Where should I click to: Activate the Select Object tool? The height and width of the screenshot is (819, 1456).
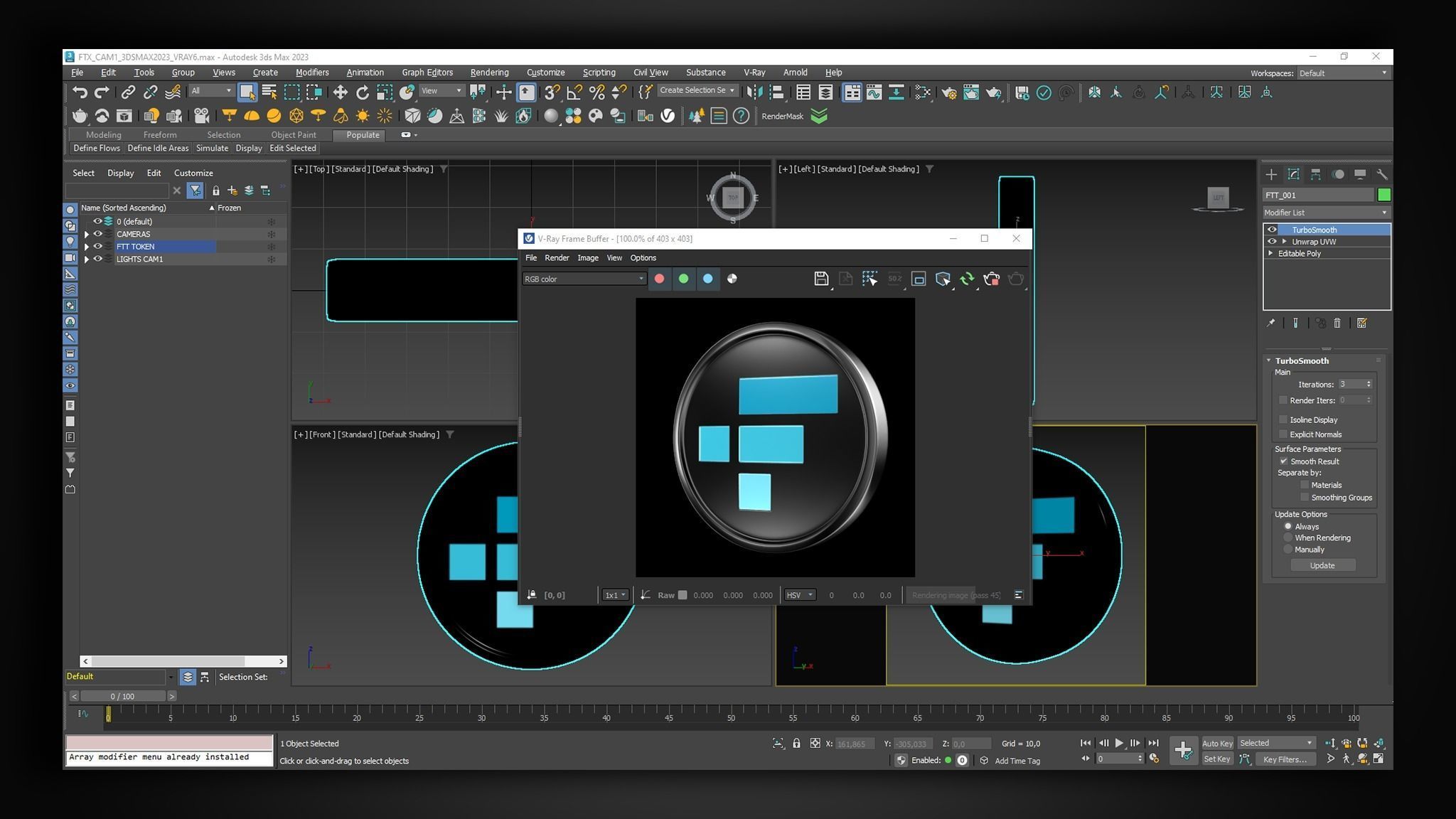pyautogui.click(x=247, y=92)
